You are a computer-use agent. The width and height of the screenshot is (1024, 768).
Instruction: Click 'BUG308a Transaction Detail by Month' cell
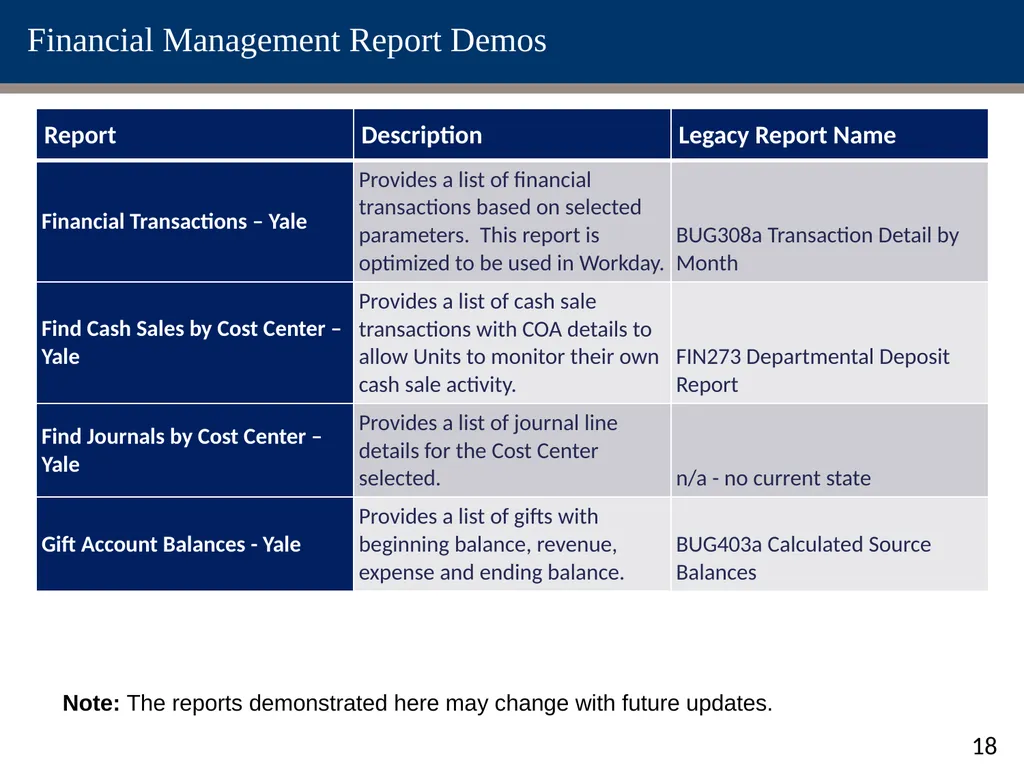coord(829,221)
